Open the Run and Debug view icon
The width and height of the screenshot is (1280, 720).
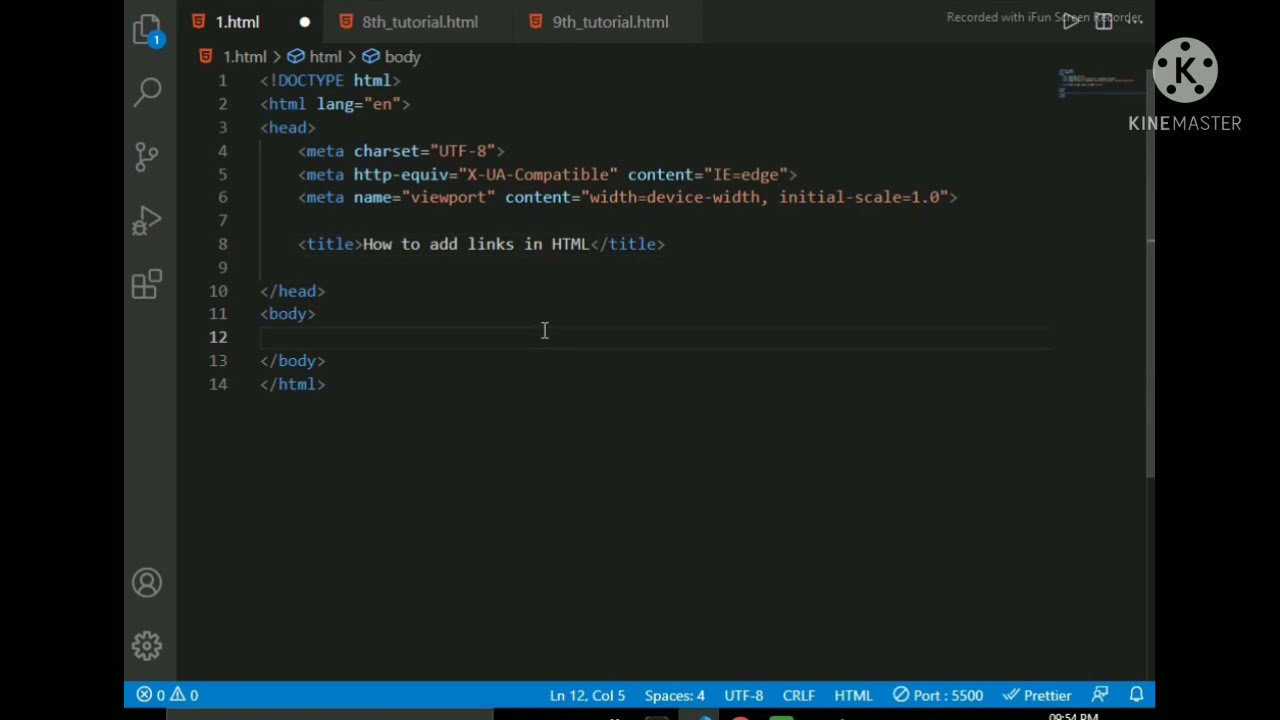point(147,220)
